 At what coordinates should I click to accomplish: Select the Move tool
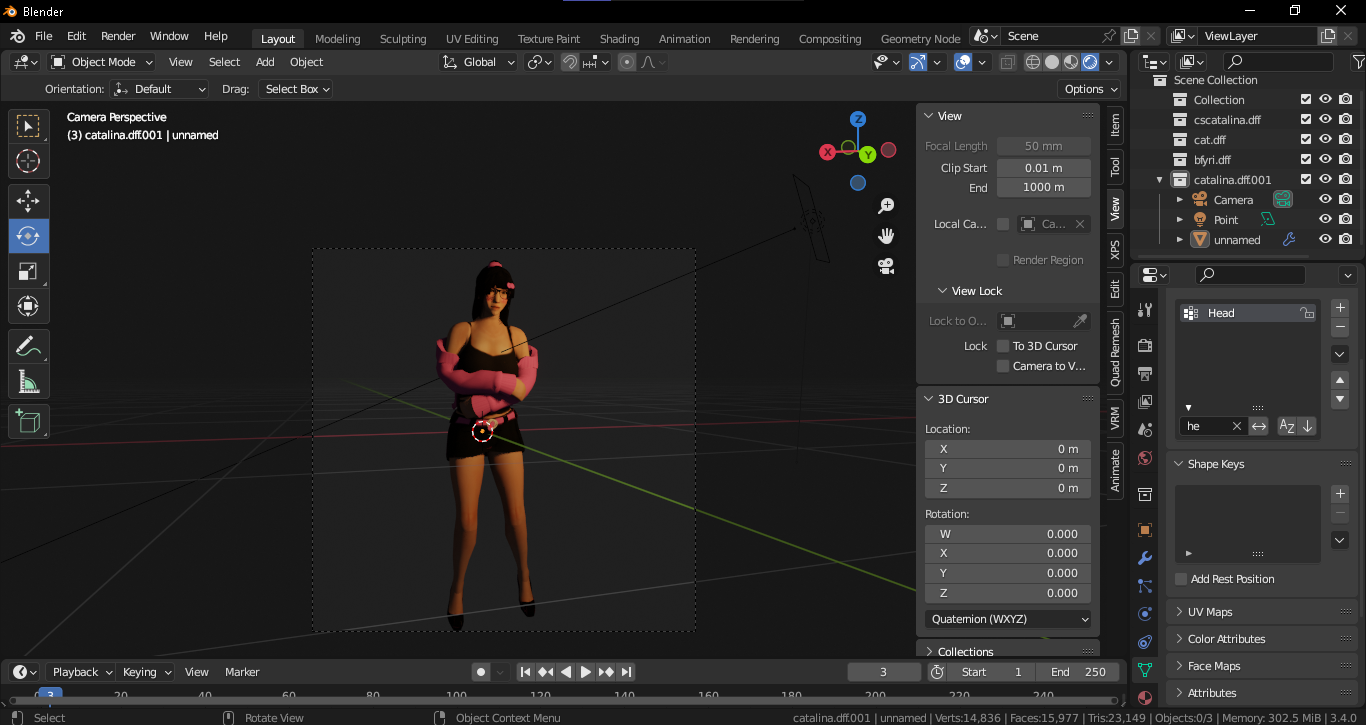click(28, 201)
